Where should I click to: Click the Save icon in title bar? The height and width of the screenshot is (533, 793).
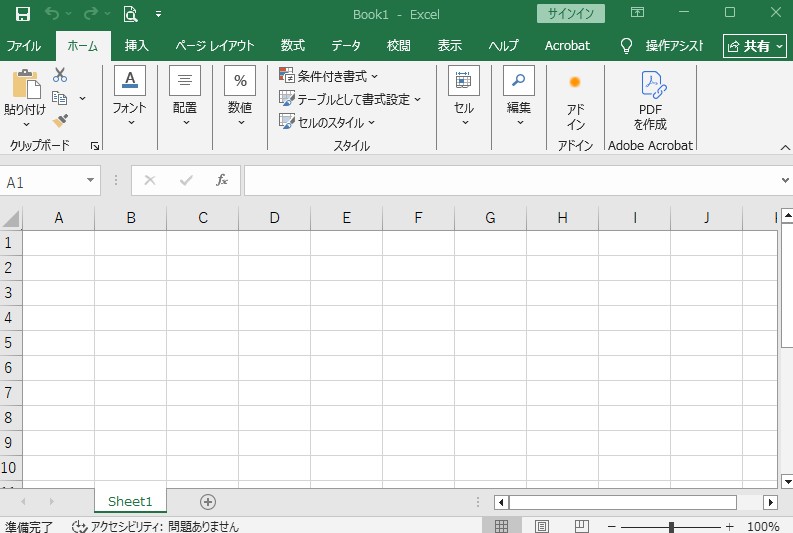click(22, 14)
